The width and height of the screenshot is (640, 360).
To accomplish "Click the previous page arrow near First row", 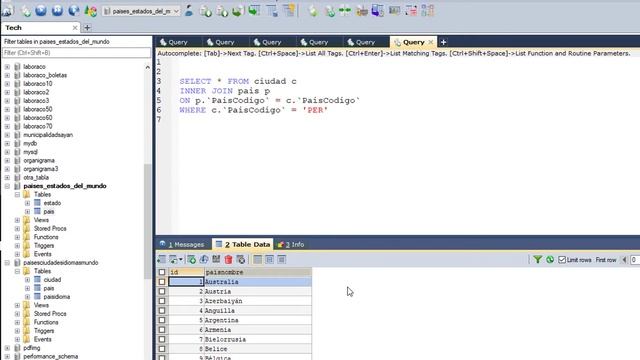I will click(624, 260).
